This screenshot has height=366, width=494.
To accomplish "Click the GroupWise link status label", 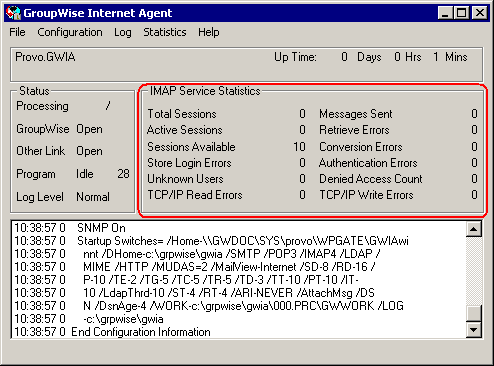I will point(43,129).
